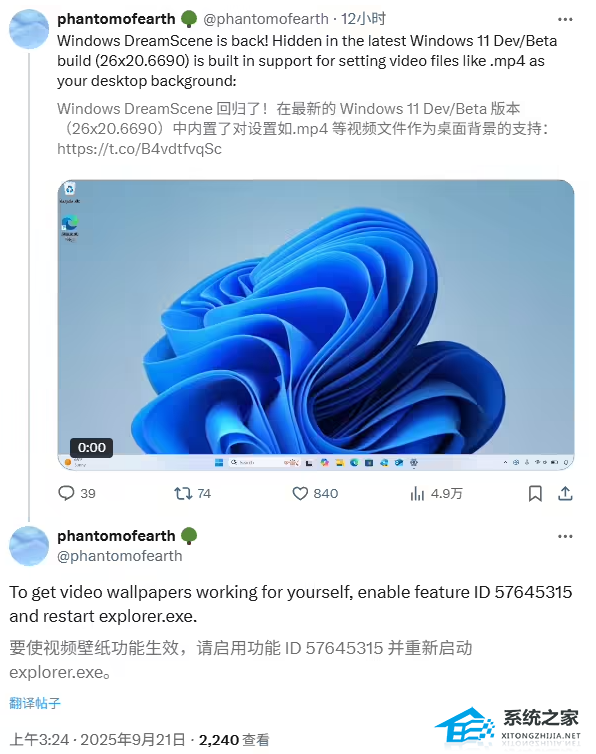Play the Windows 11 wallpaper video
The width and height of the screenshot is (596, 754).
(x=316, y=325)
